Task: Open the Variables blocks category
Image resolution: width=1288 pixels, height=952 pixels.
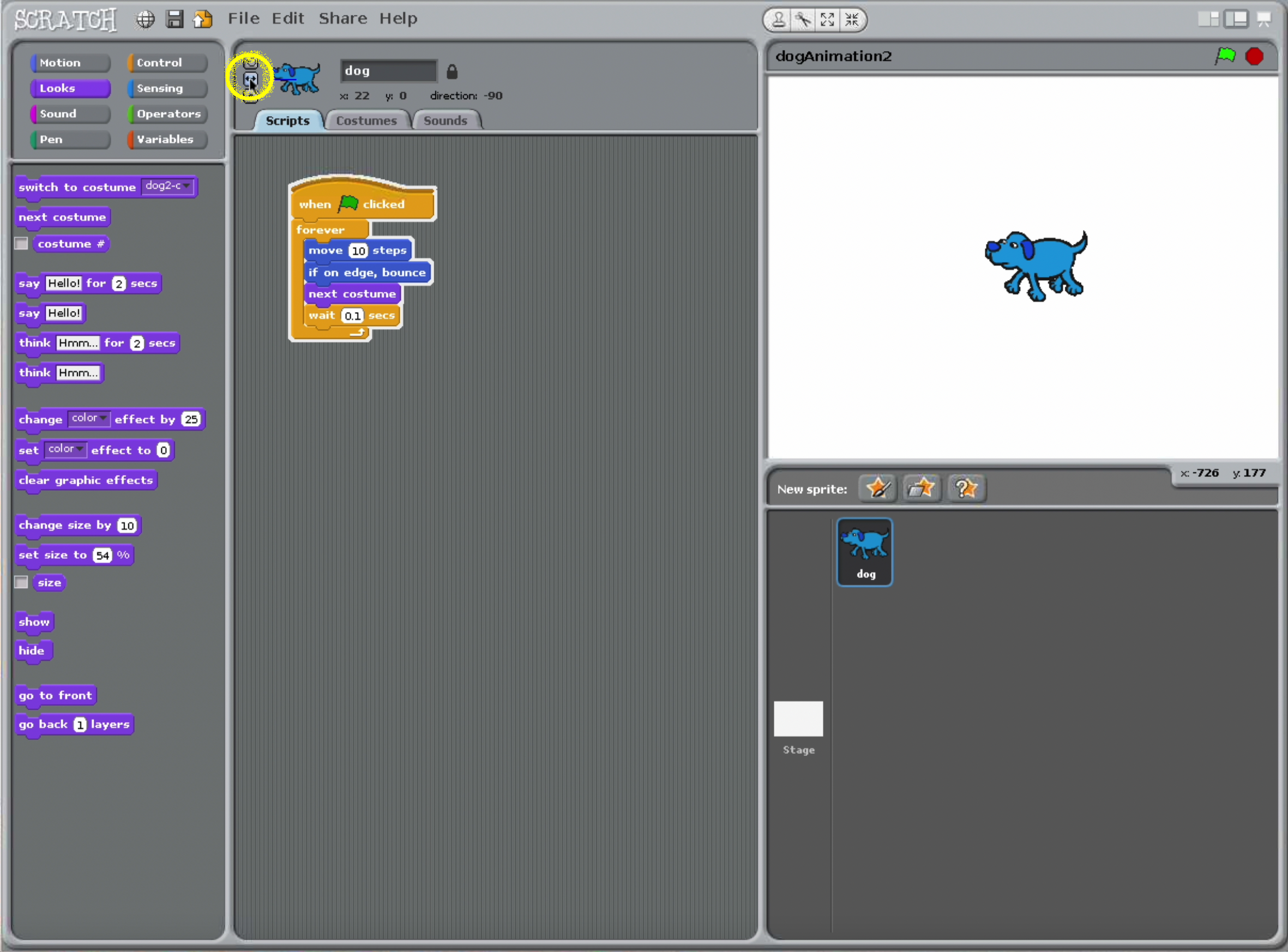Action: click(x=166, y=140)
